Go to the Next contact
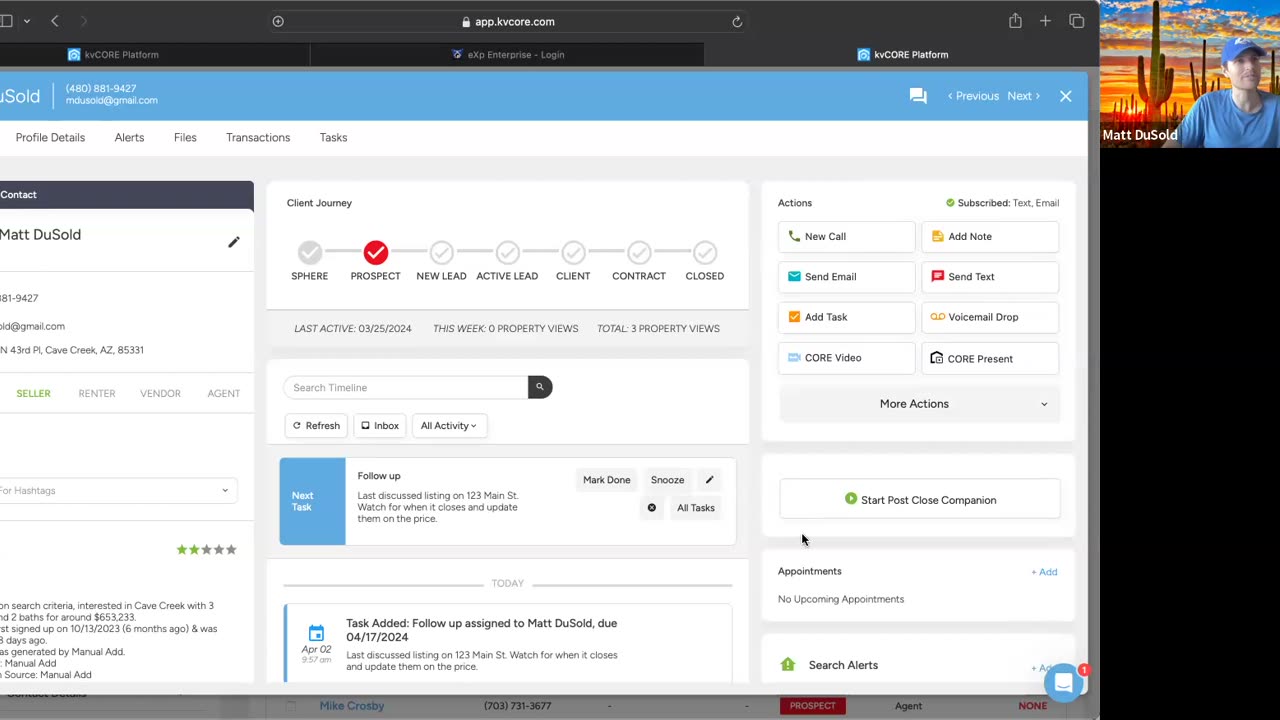1280x720 pixels. [1024, 96]
